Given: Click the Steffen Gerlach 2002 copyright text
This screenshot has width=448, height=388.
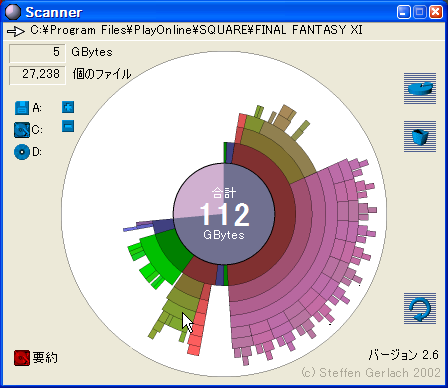Looking at the screenshot, I should click(x=371, y=373).
